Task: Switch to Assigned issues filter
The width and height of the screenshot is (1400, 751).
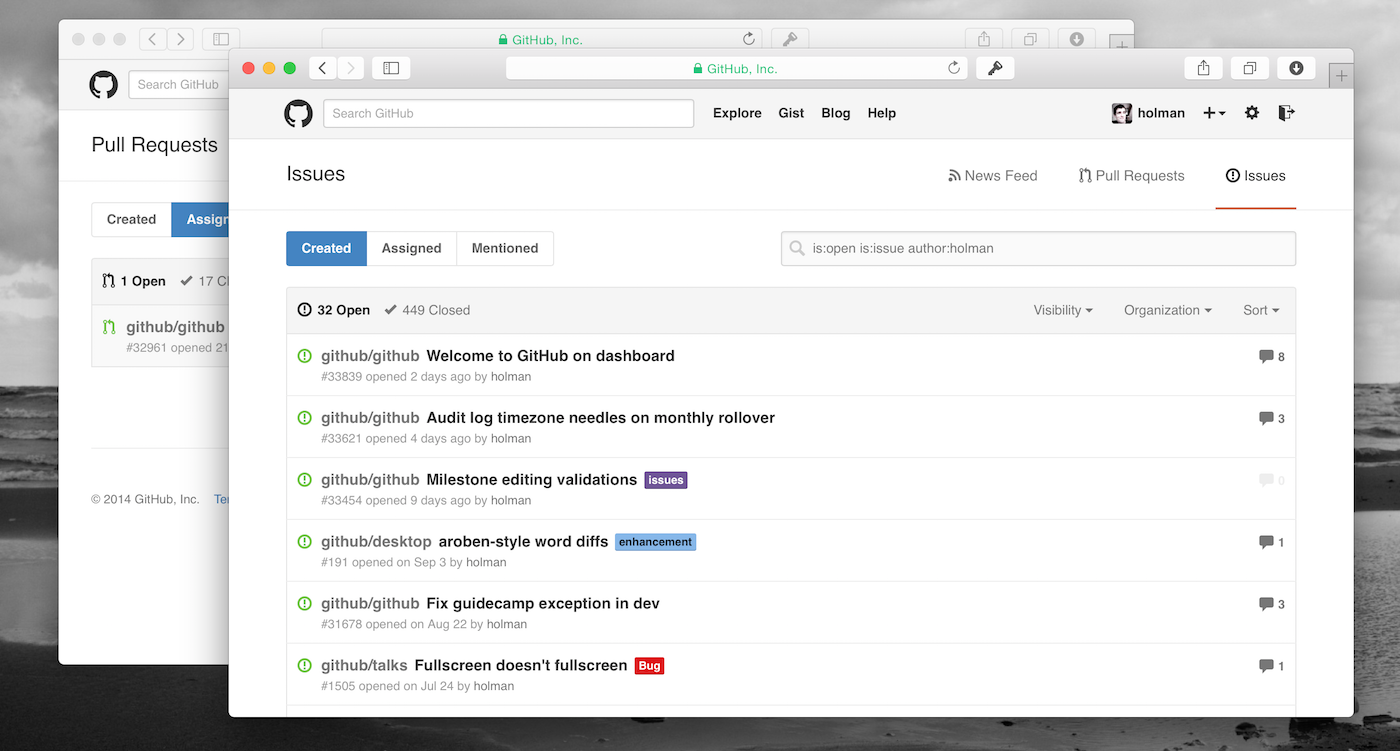Action: 411,248
